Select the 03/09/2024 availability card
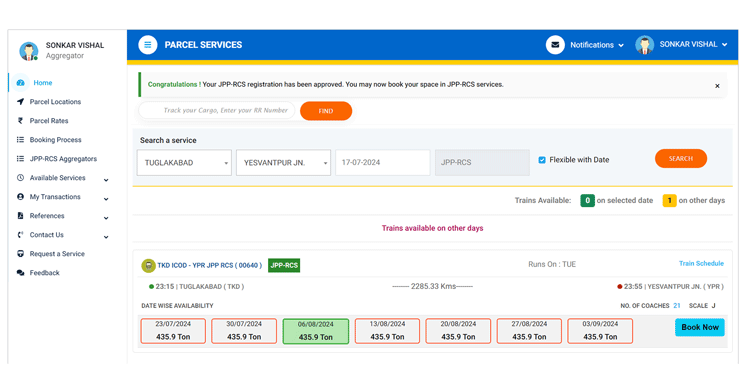Screen dimensions: 750x373 600,331
